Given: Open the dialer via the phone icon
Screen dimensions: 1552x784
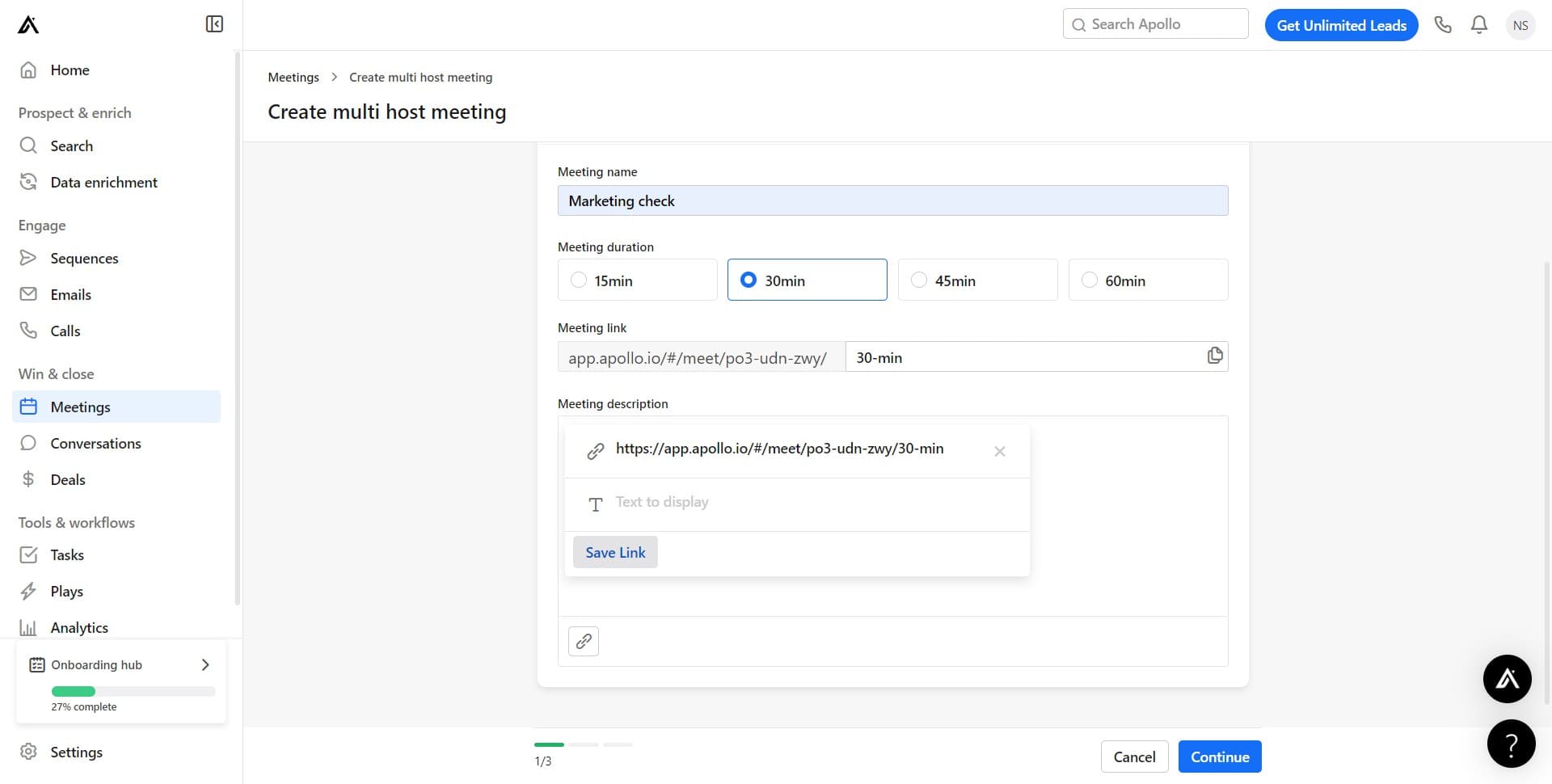Looking at the screenshot, I should pos(1444,24).
